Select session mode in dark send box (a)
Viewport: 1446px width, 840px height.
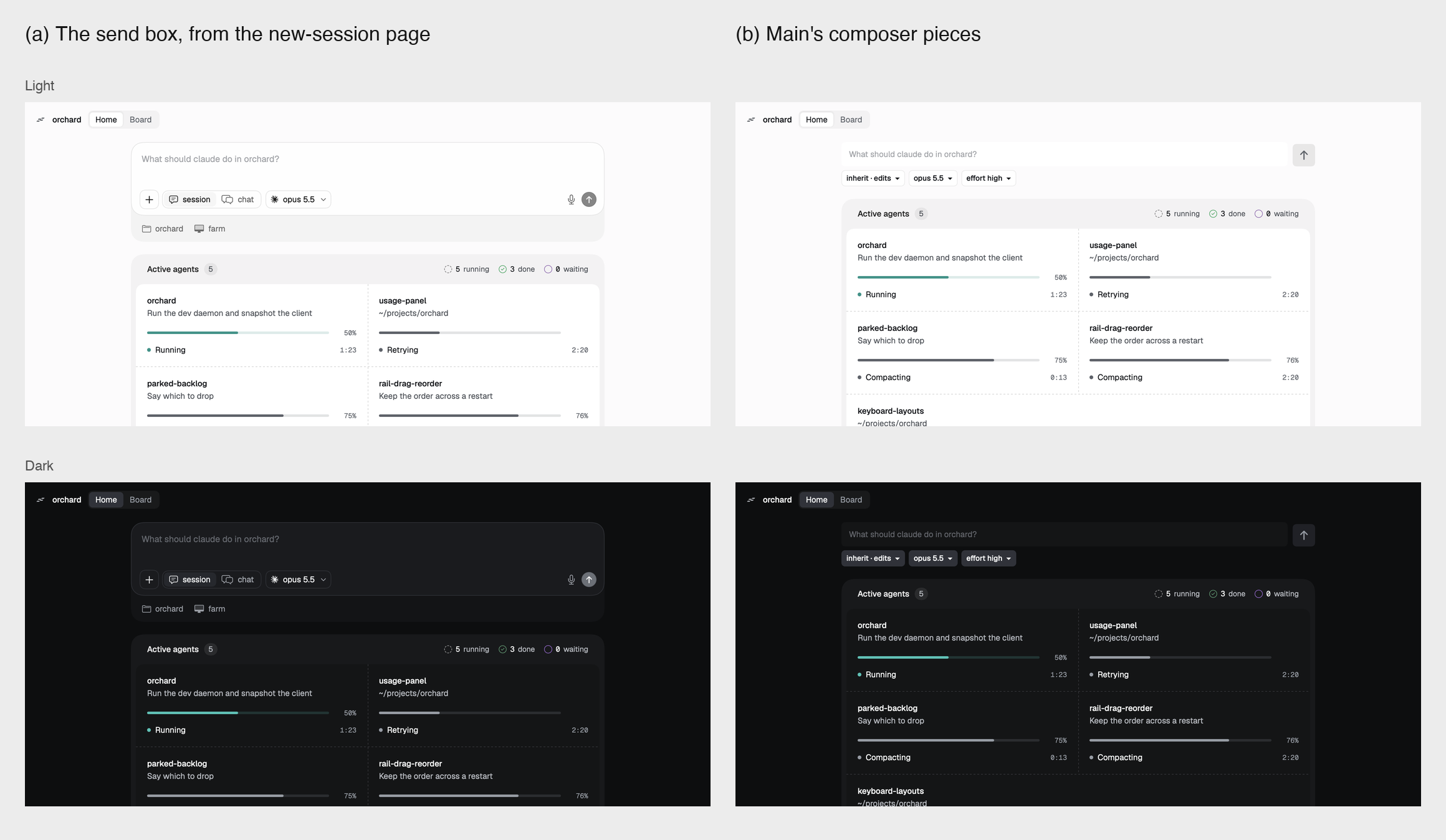(x=190, y=580)
